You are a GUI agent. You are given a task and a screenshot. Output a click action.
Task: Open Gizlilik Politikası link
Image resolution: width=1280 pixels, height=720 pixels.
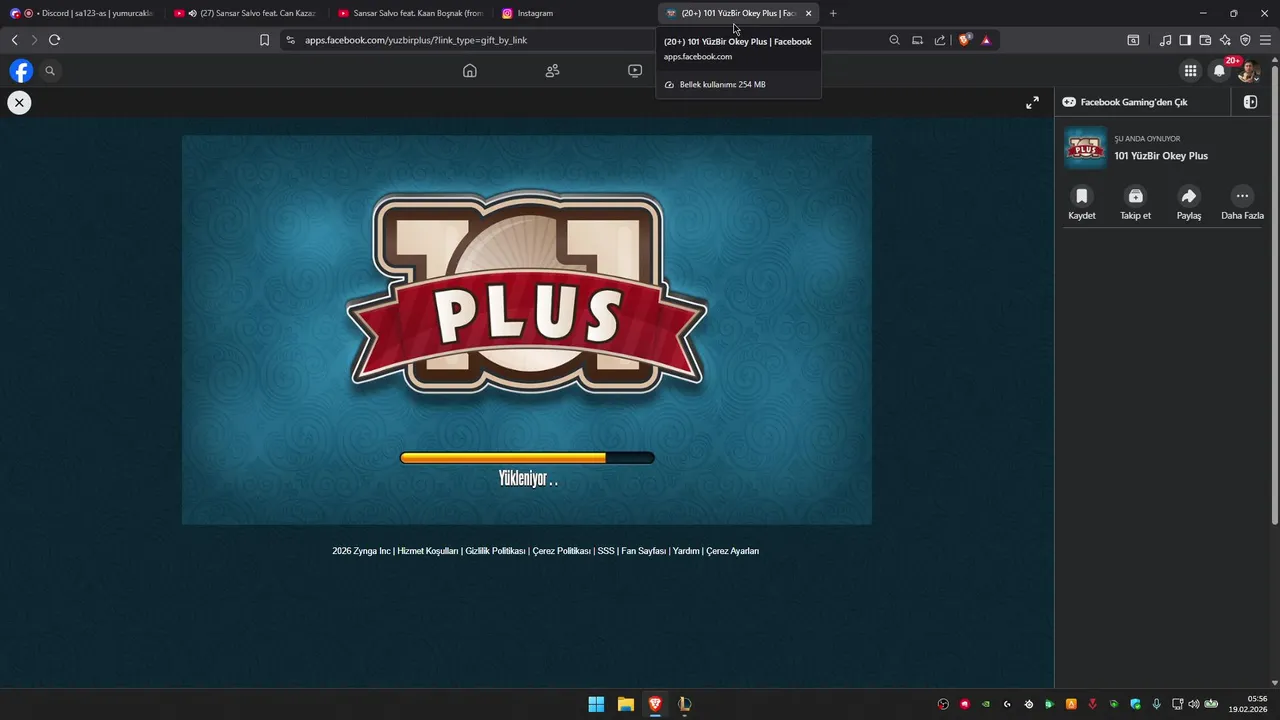click(x=496, y=551)
